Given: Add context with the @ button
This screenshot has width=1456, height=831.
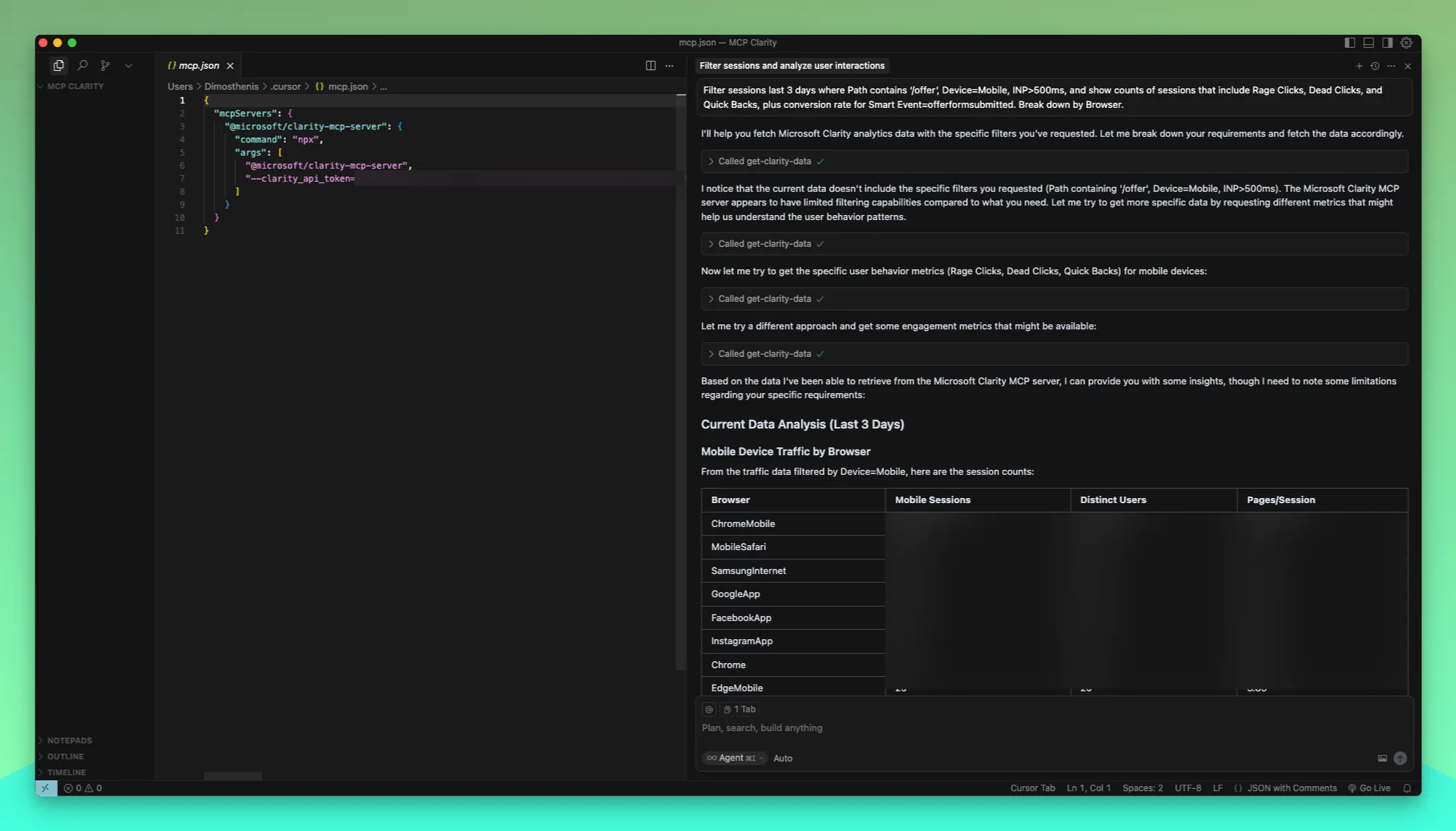Looking at the screenshot, I should [x=709, y=709].
